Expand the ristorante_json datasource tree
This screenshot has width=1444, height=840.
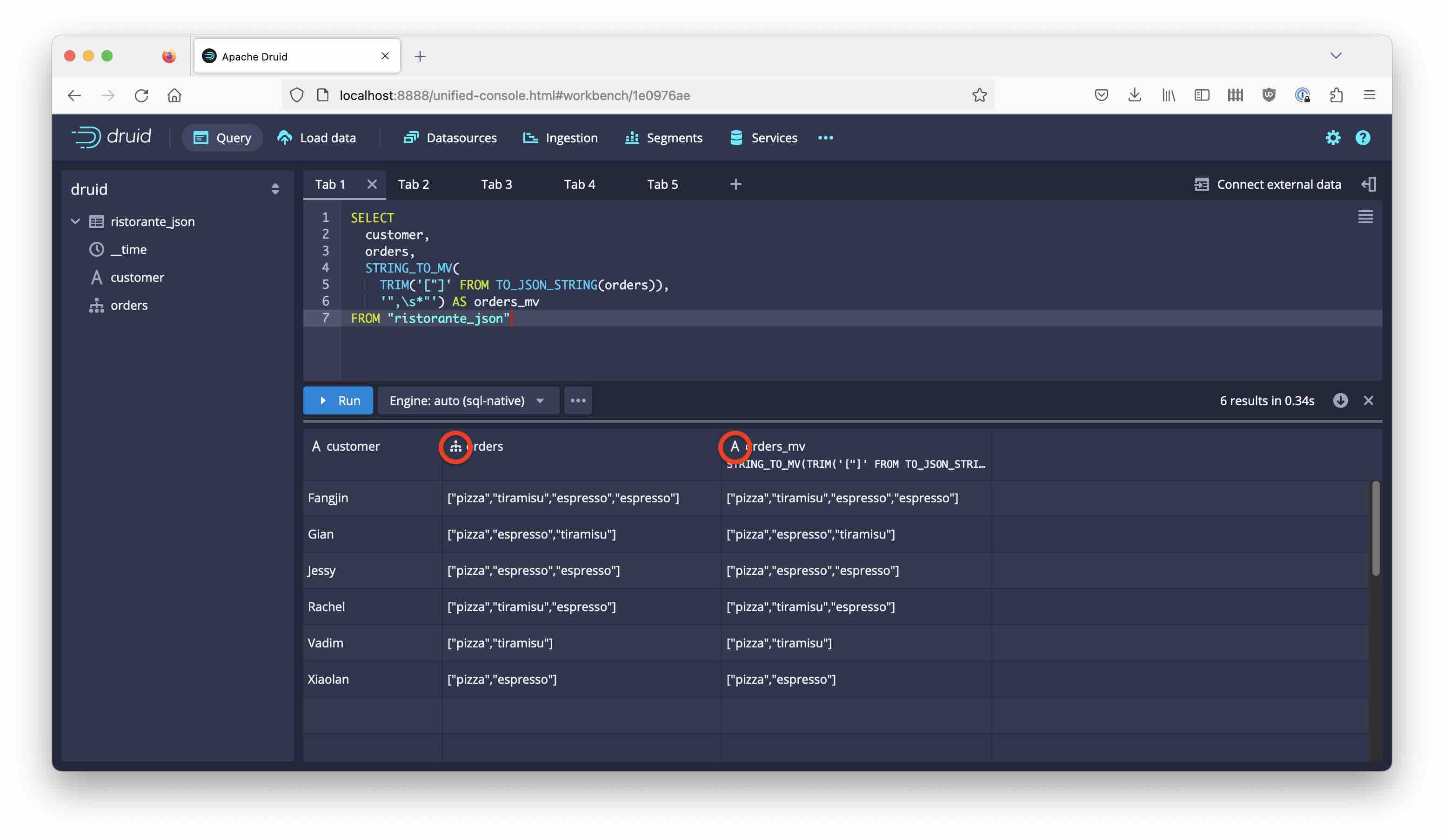[x=75, y=220]
